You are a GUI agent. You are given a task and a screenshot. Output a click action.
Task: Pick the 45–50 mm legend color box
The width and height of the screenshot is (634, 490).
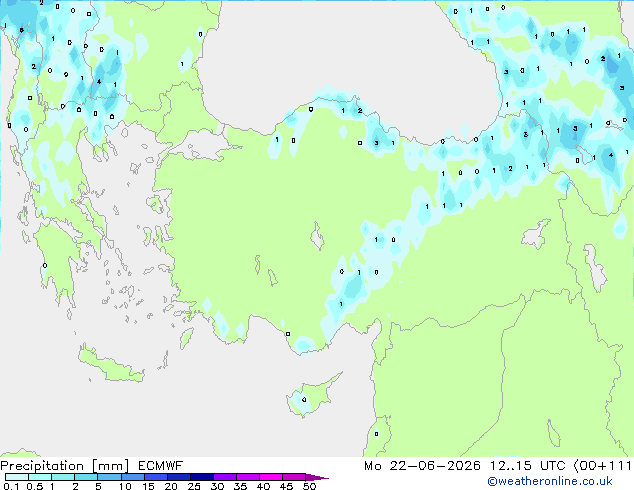point(294,477)
